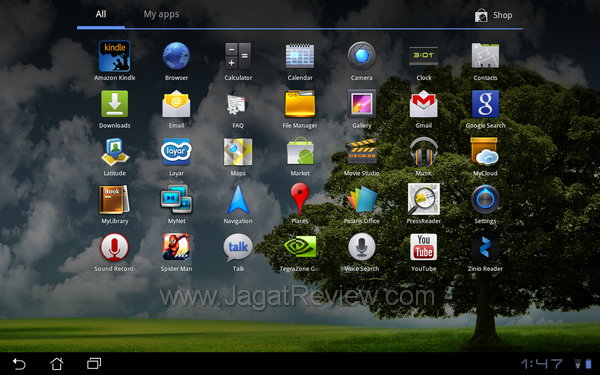Open the Gallery app
The height and width of the screenshot is (375, 600).
click(x=362, y=104)
